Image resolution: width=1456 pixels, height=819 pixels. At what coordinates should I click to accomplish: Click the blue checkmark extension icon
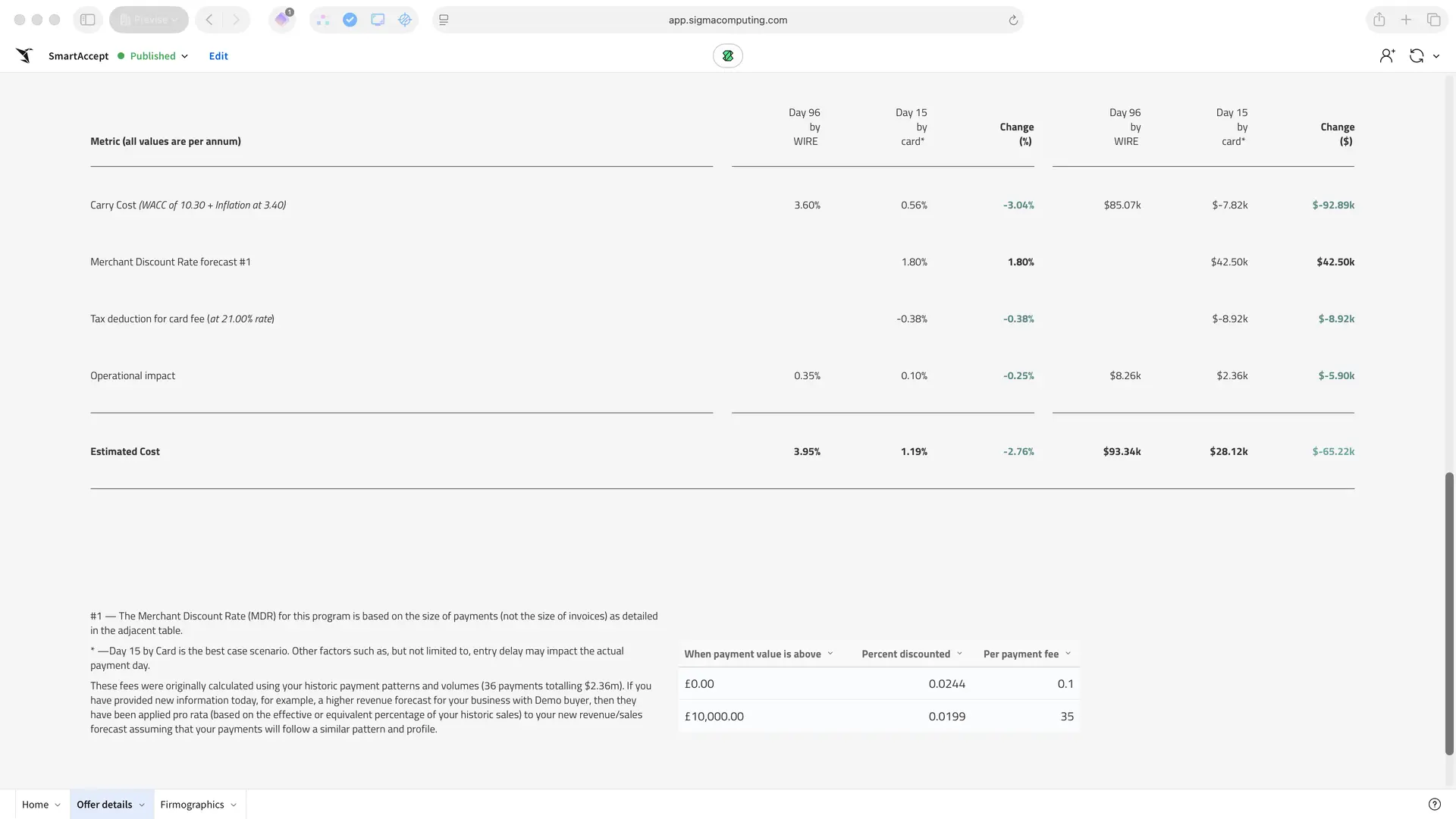point(350,20)
